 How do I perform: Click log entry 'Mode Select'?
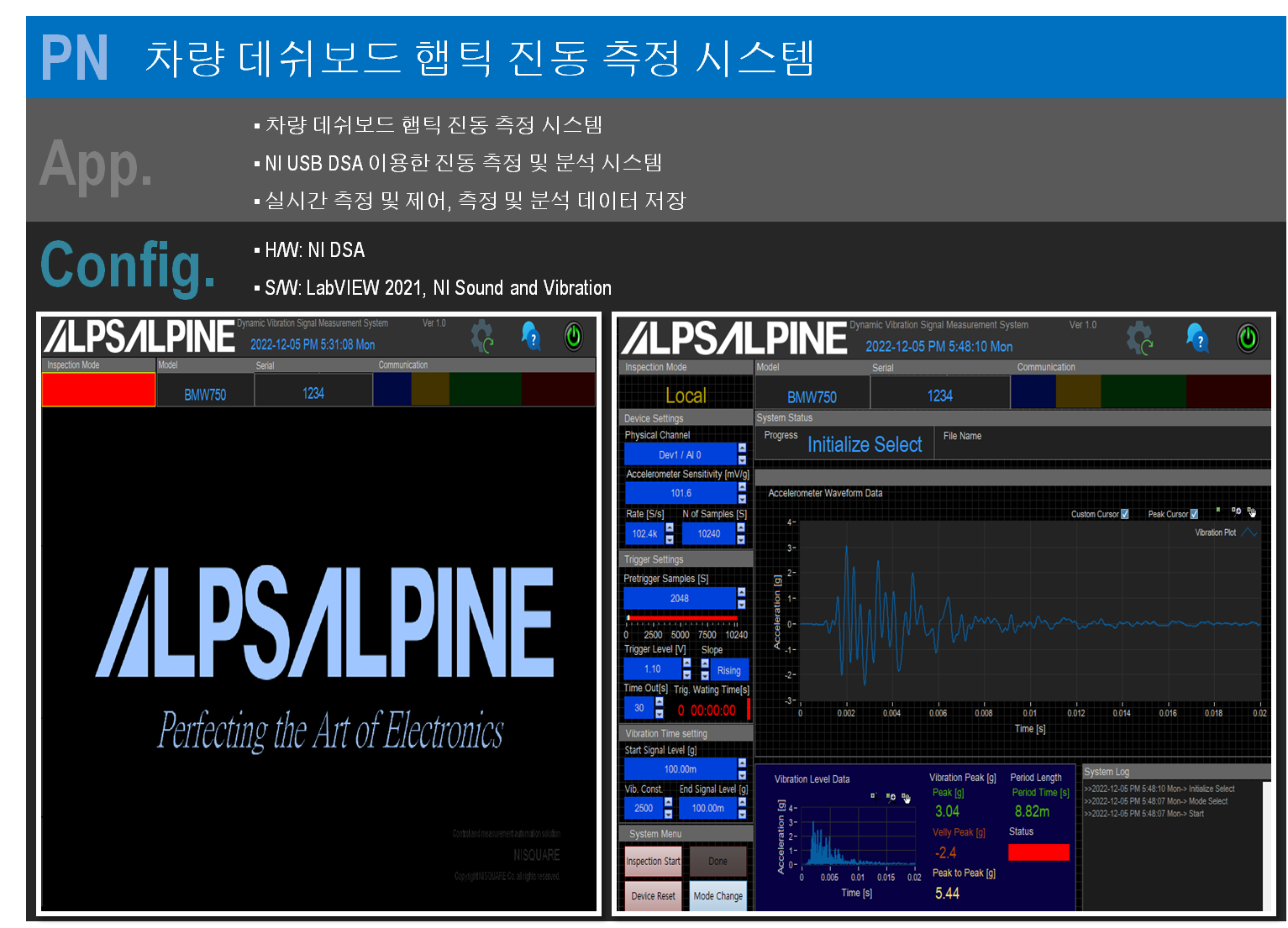click(1156, 801)
